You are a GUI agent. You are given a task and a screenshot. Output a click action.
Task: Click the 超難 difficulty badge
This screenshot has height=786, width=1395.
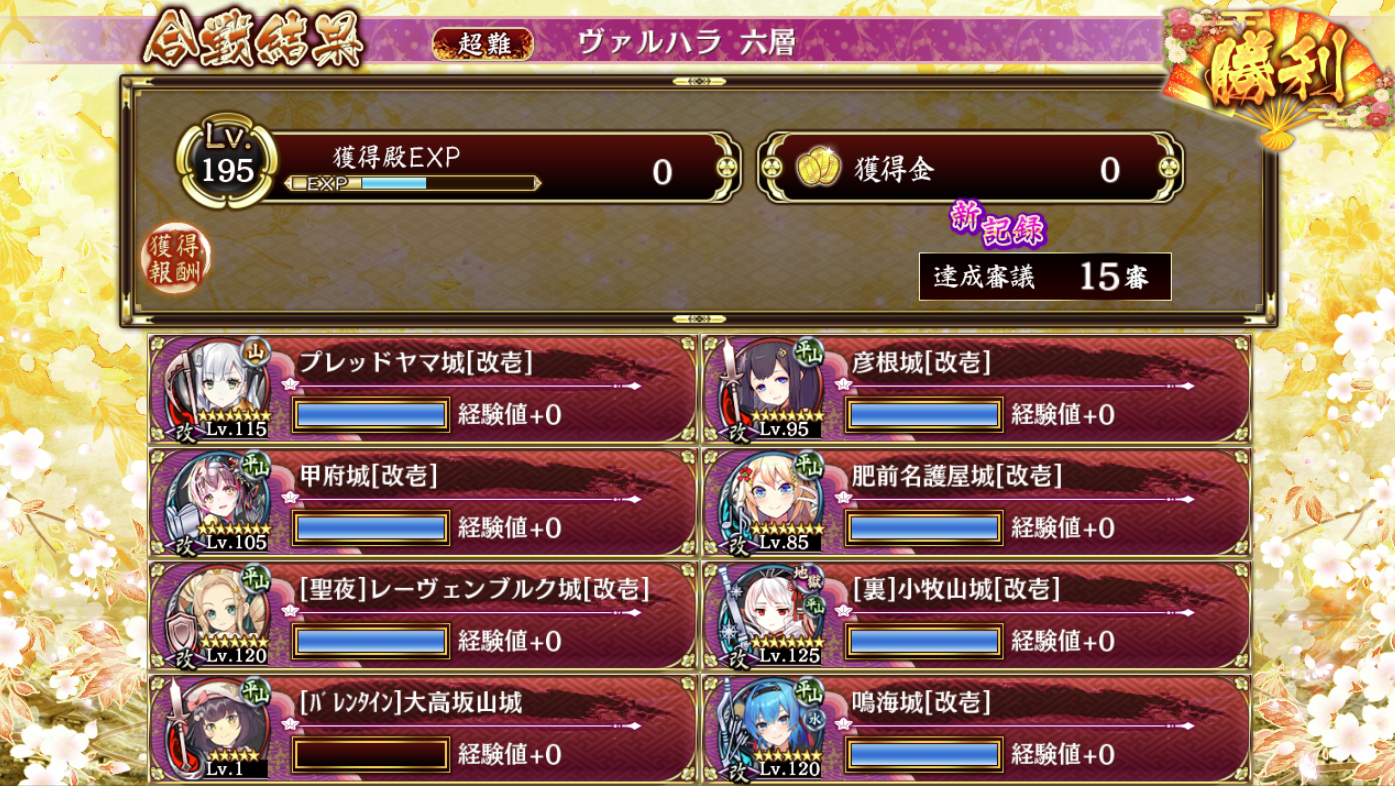(x=484, y=44)
